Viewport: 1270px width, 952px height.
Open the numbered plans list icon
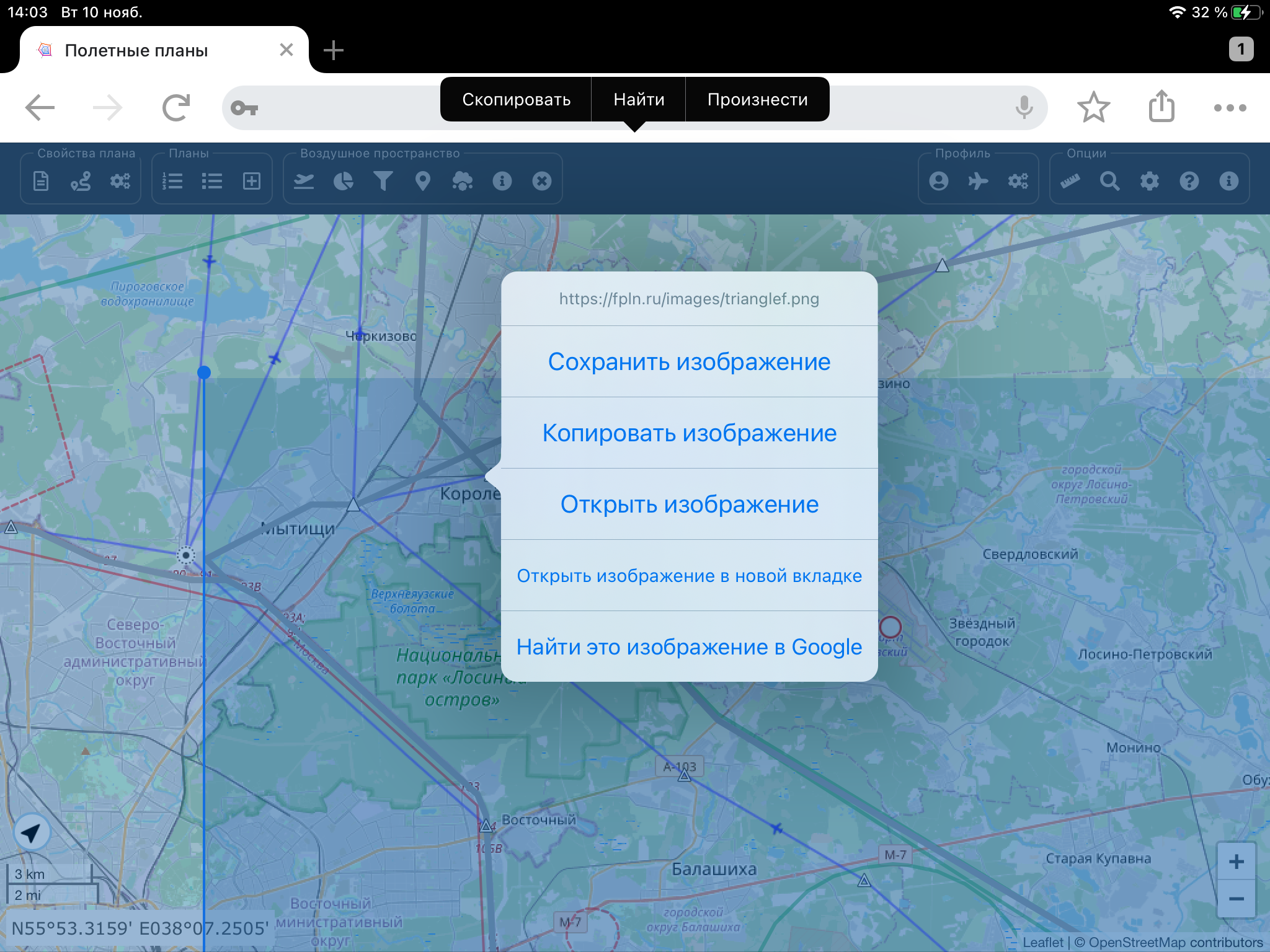pos(172,181)
